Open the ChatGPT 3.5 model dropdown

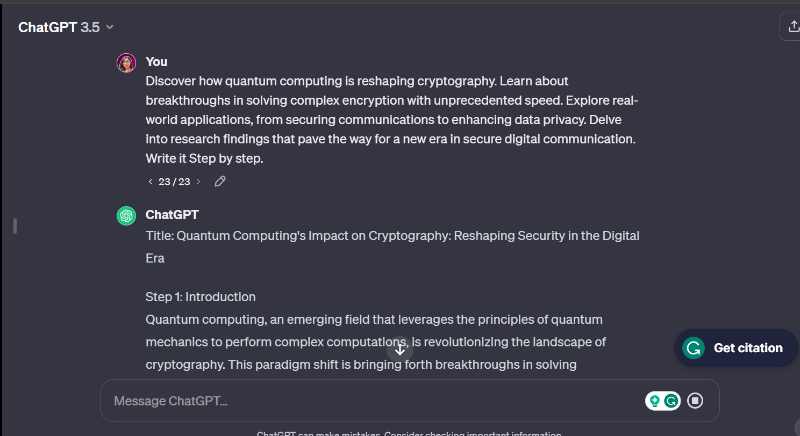coord(66,28)
